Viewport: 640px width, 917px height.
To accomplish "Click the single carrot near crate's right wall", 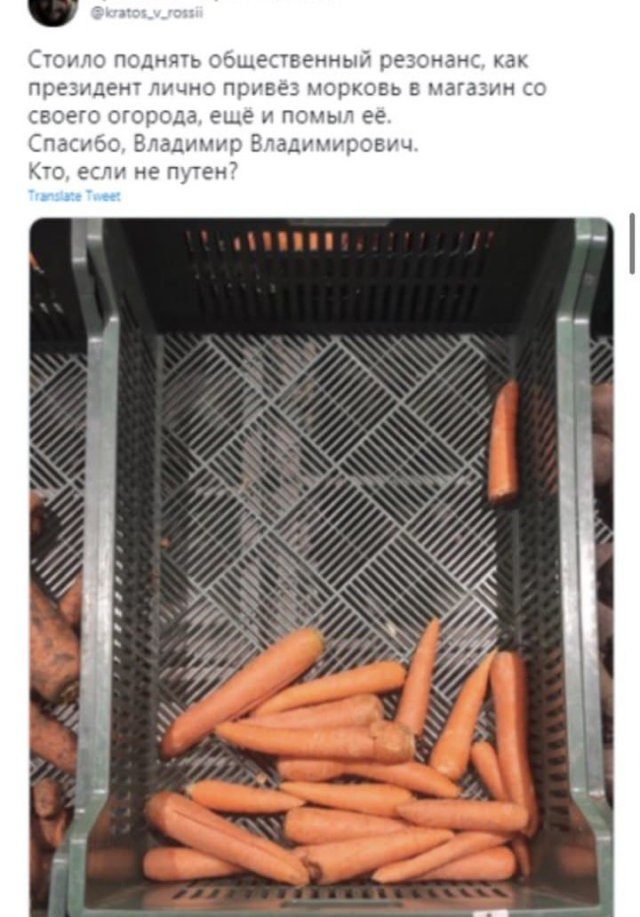I will pos(503,440).
